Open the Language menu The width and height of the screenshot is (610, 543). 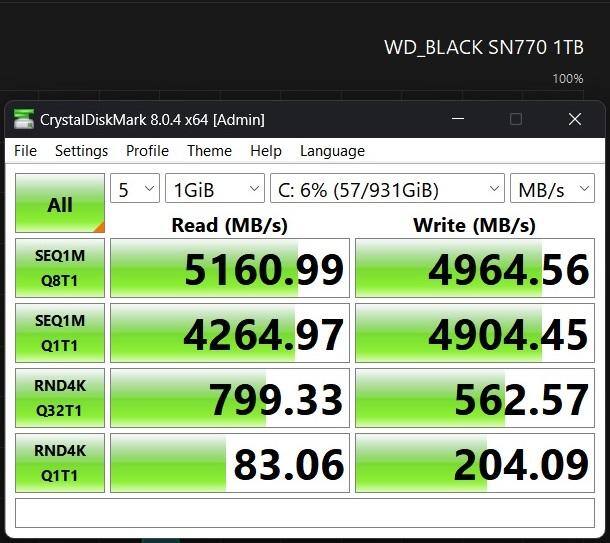(x=332, y=151)
